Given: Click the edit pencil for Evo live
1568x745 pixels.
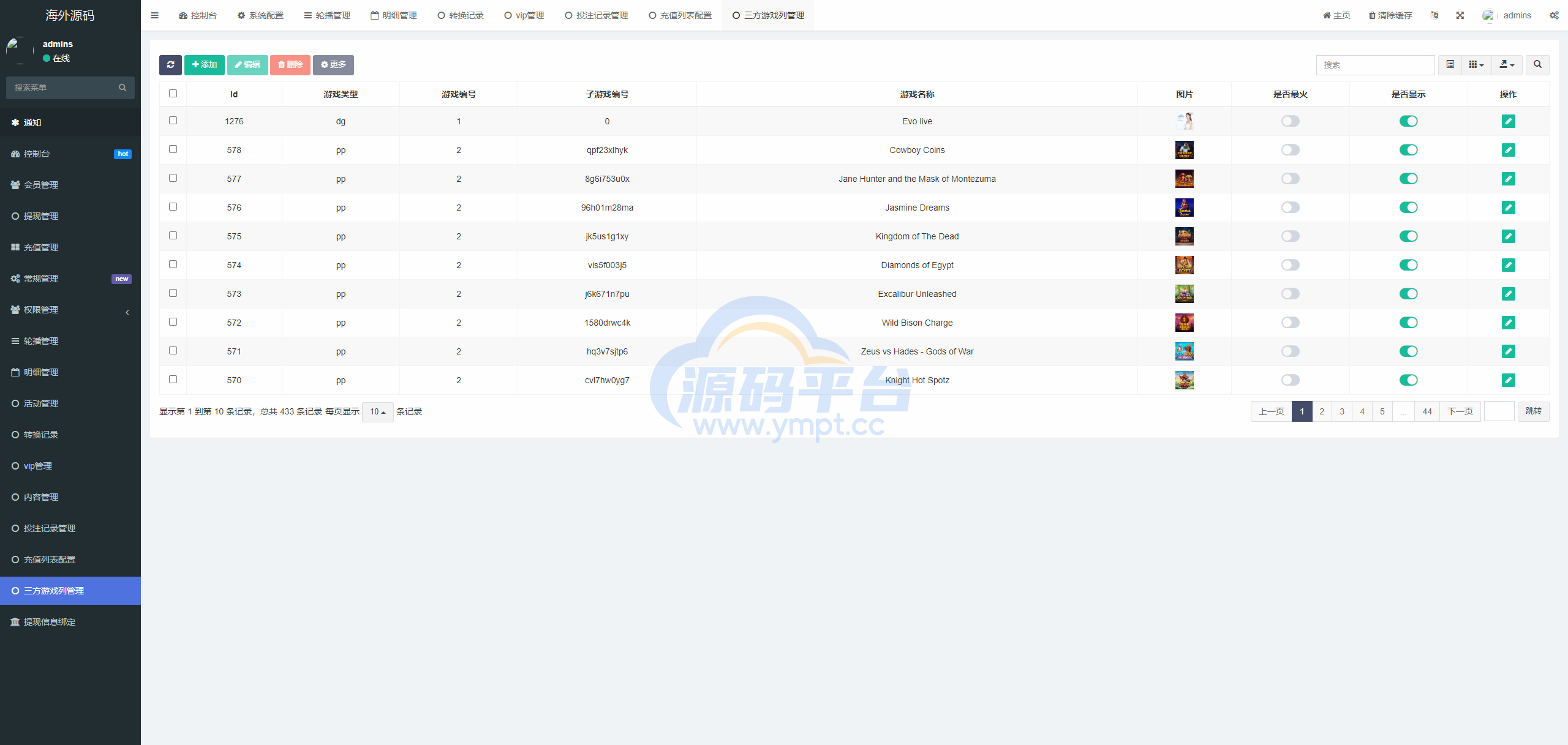Looking at the screenshot, I should [x=1508, y=121].
